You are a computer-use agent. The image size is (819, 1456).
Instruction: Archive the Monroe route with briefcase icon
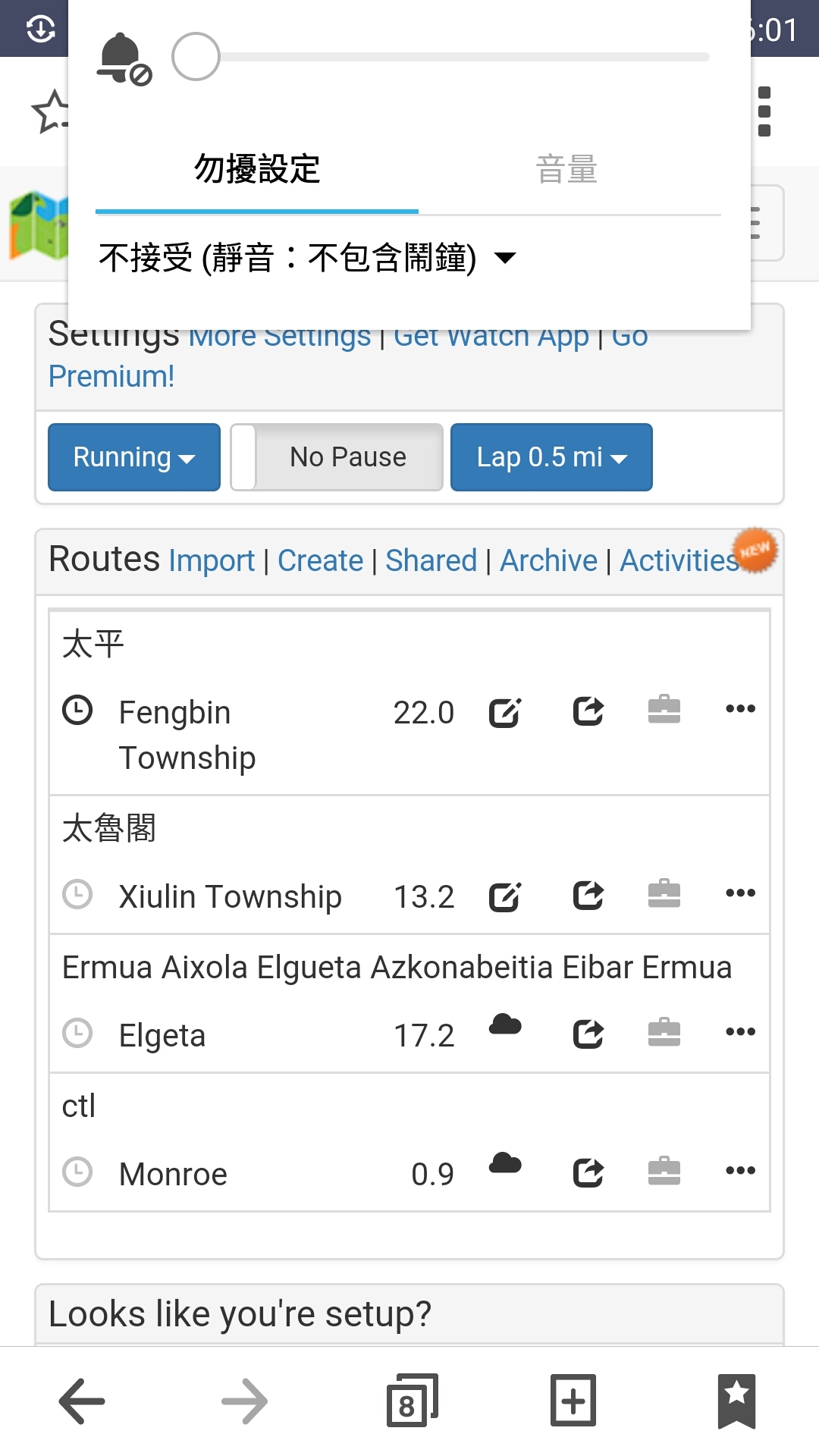click(x=664, y=1170)
